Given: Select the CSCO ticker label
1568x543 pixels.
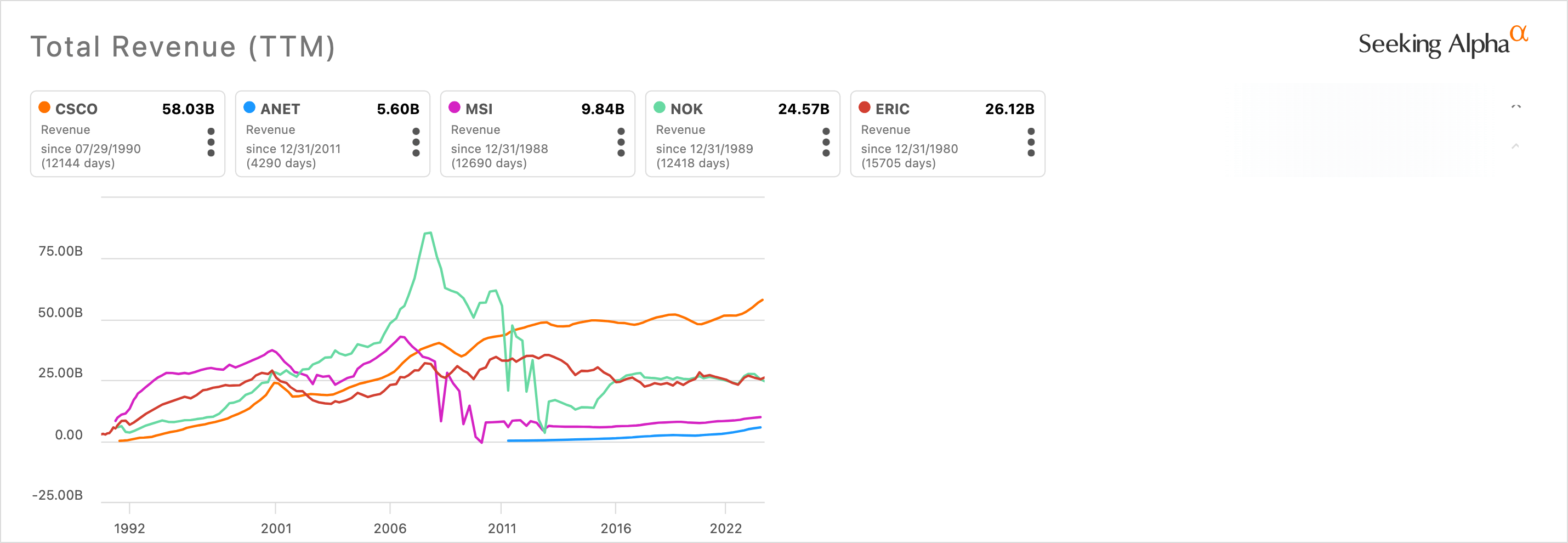Looking at the screenshot, I should (76, 109).
